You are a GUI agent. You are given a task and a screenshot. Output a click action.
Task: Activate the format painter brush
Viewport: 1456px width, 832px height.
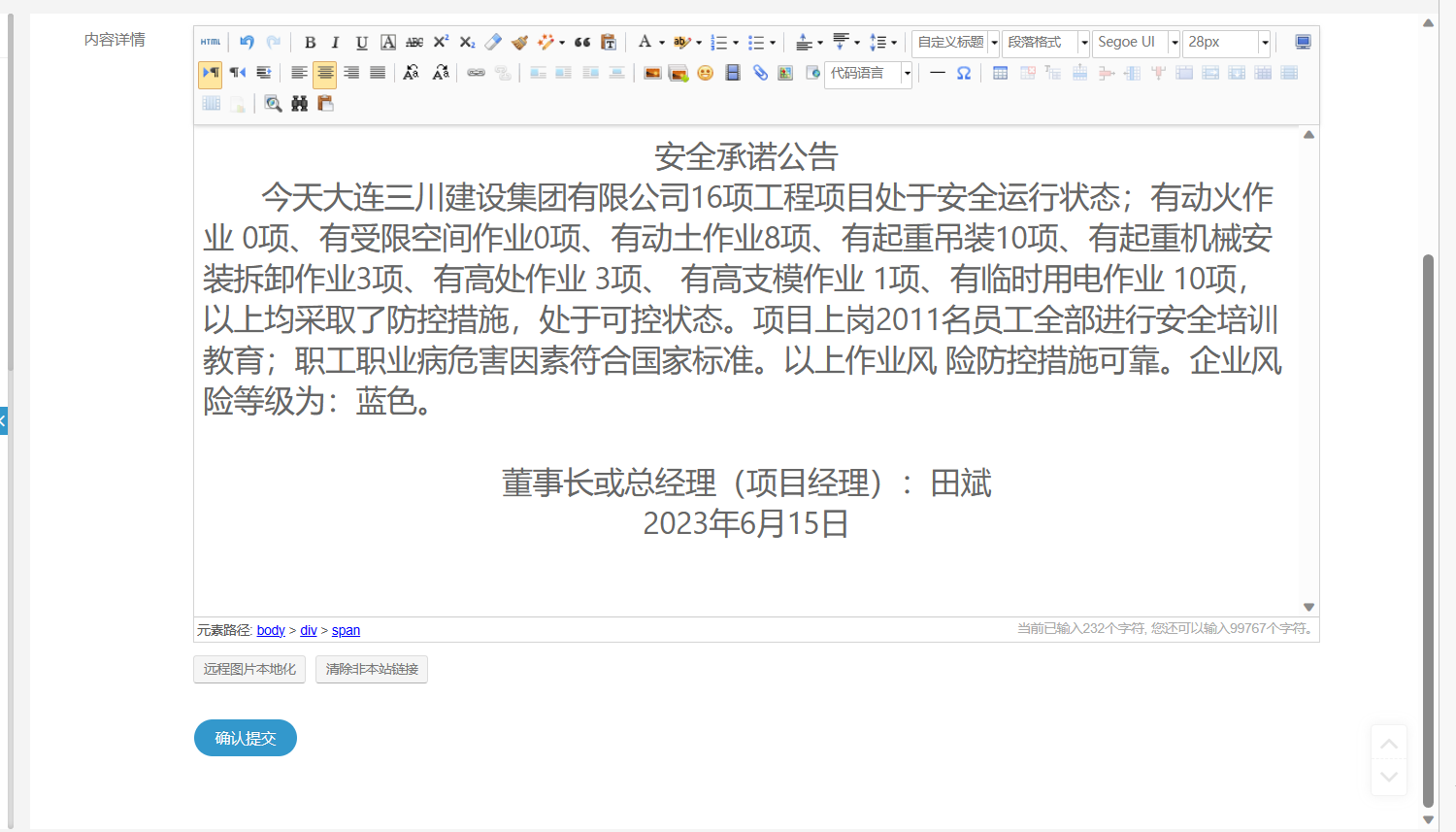pyautogui.click(x=519, y=42)
